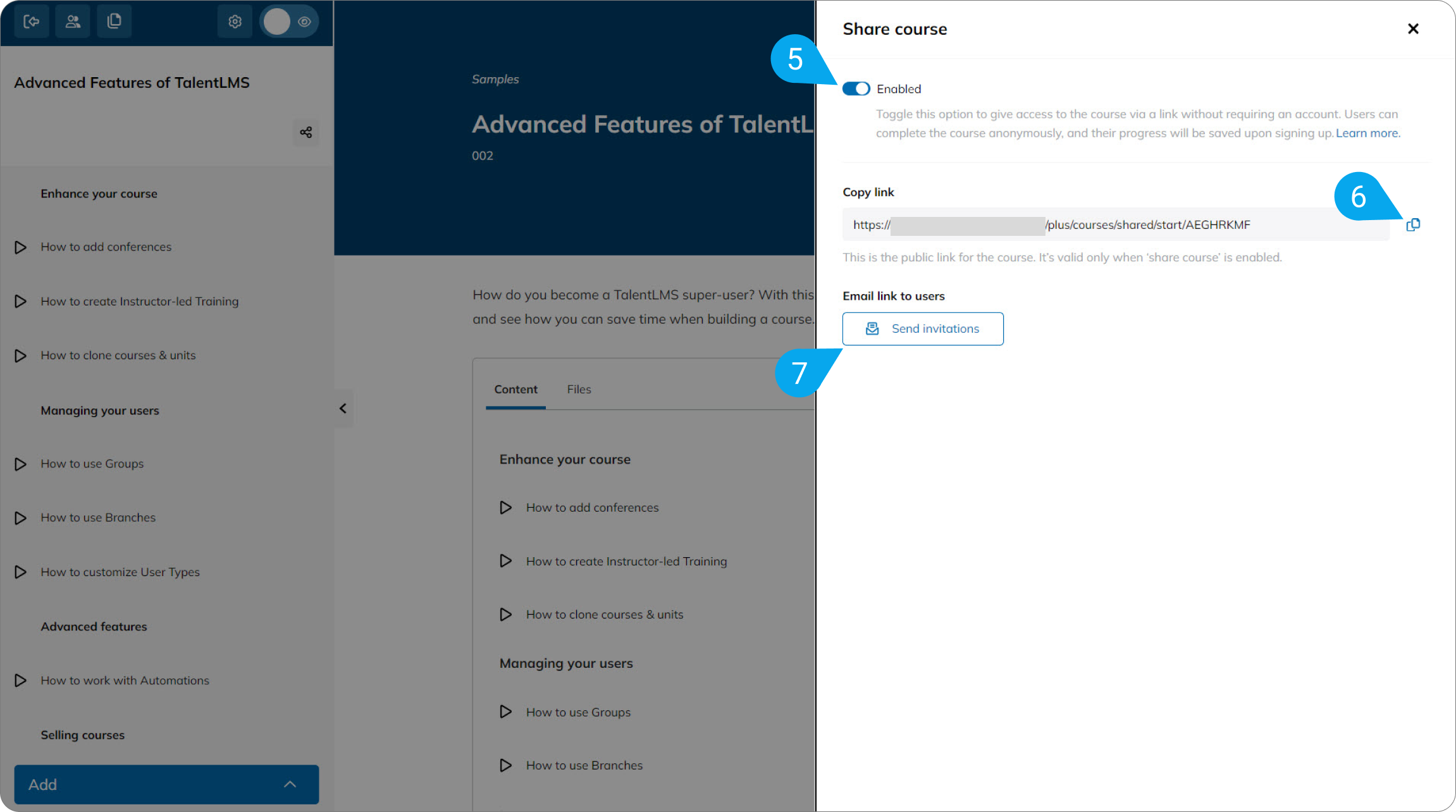Click play icon next to Content list How to add conferences
The image size is (1456, 812).
505,508
